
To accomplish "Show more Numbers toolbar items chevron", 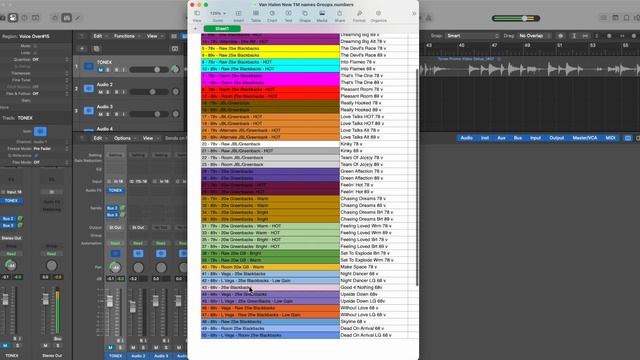I will click(x=414, y=13).
